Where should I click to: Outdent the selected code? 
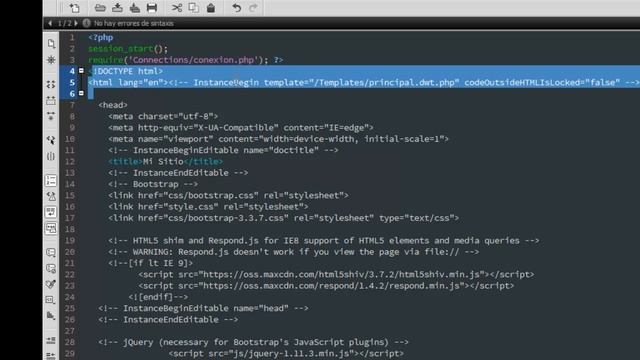click(x=51, y=356)
